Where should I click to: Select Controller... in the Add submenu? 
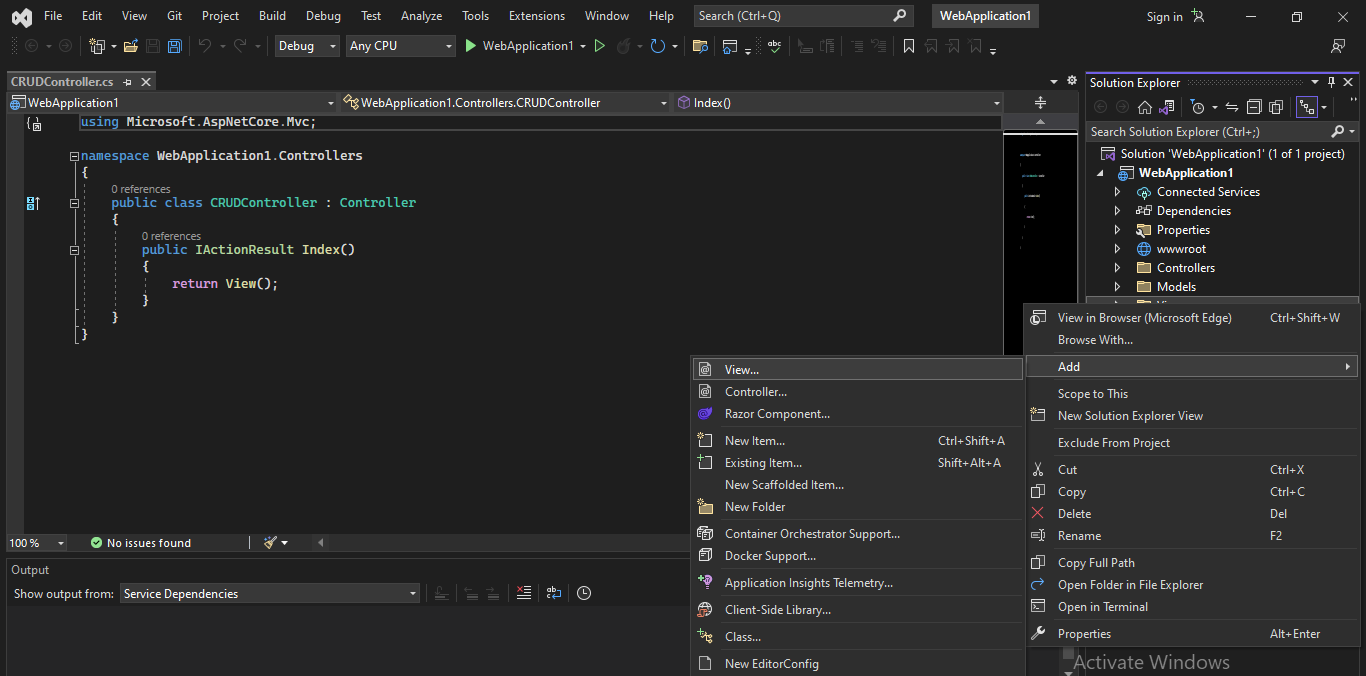point(857,392)
